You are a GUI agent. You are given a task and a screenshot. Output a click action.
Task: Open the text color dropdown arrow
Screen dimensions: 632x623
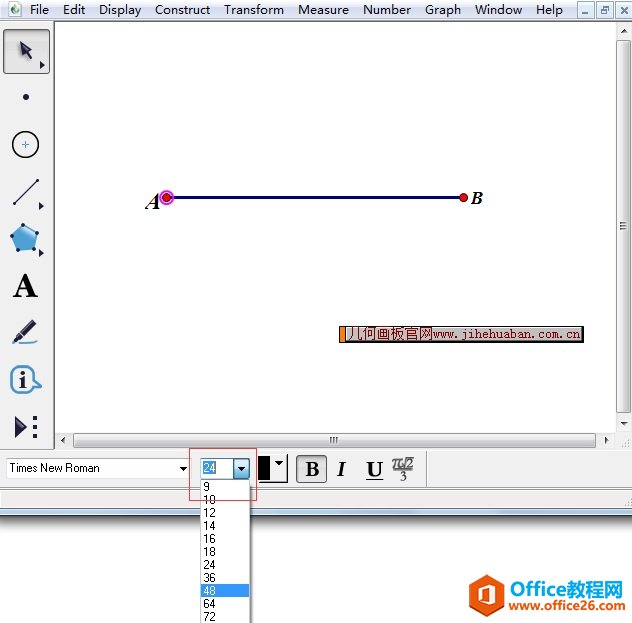(279, 463)
